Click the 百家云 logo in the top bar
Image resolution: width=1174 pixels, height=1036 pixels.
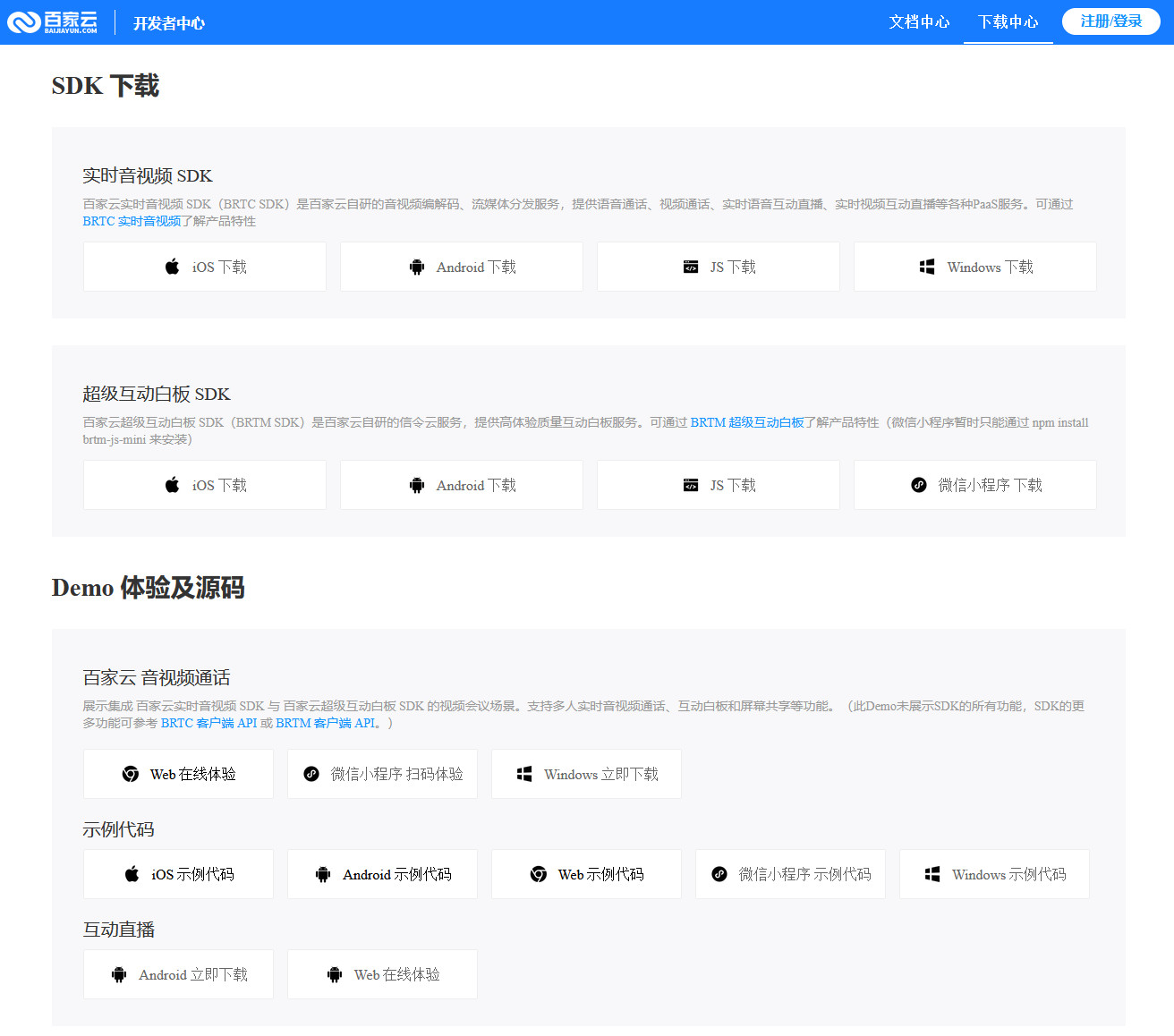(x=54, y=21)
